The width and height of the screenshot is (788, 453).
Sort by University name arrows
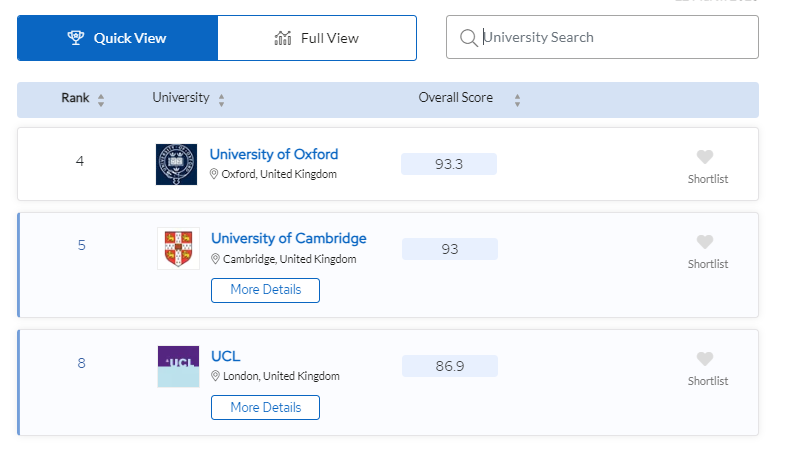click(x=221, y=99)
